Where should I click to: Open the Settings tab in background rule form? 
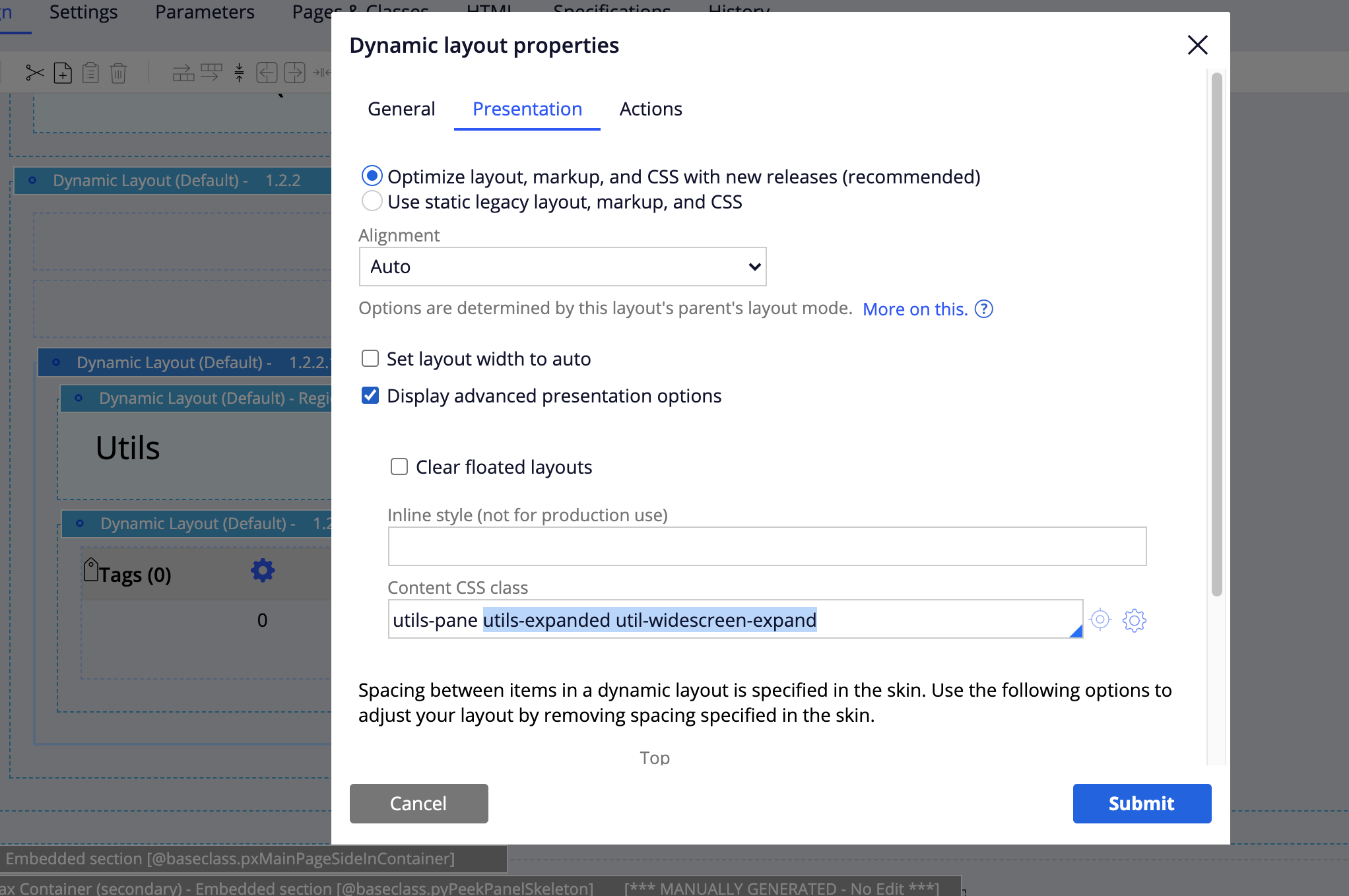click(83, 12)
